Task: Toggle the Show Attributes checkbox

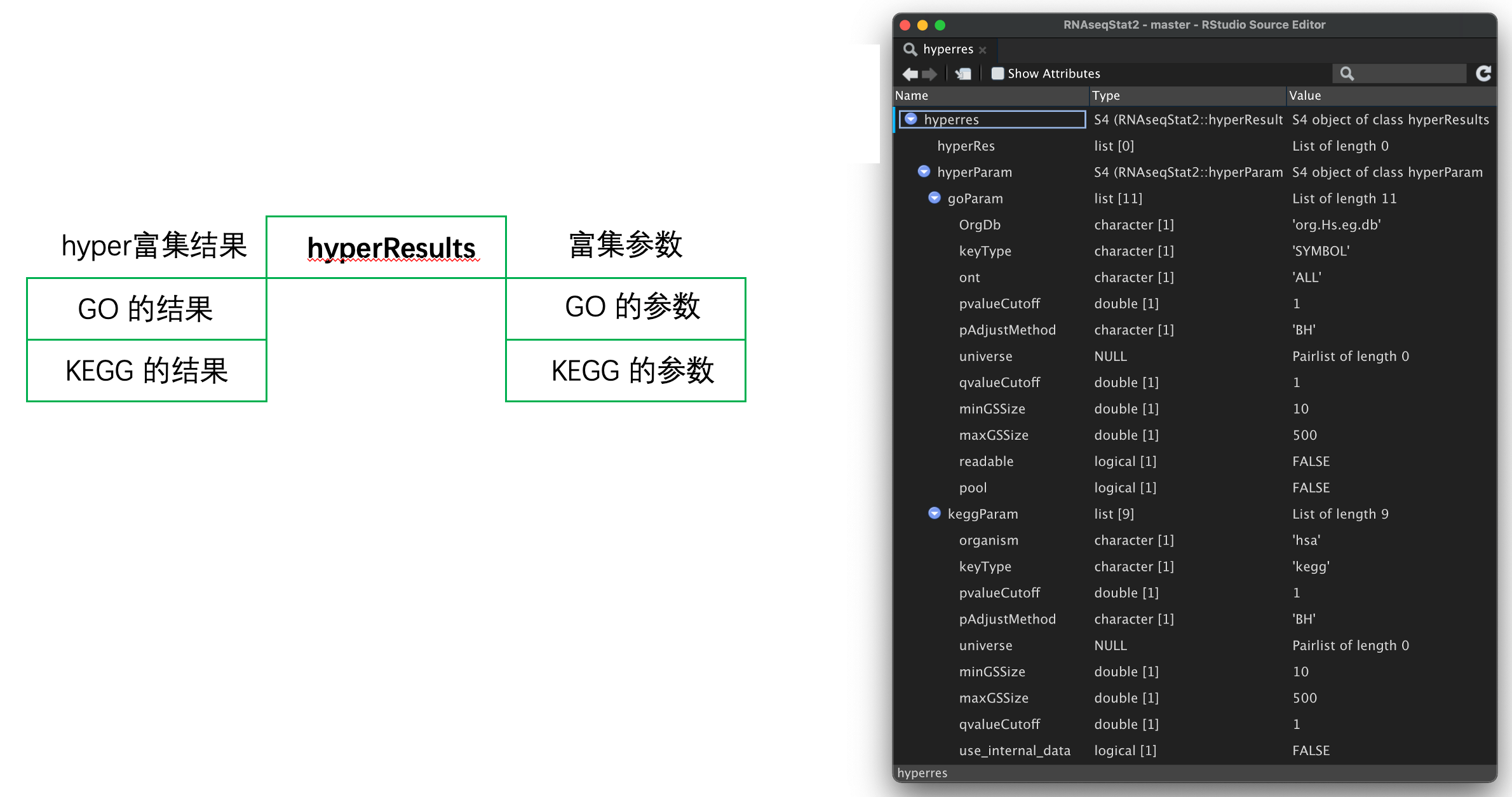Action: (997, 74)
